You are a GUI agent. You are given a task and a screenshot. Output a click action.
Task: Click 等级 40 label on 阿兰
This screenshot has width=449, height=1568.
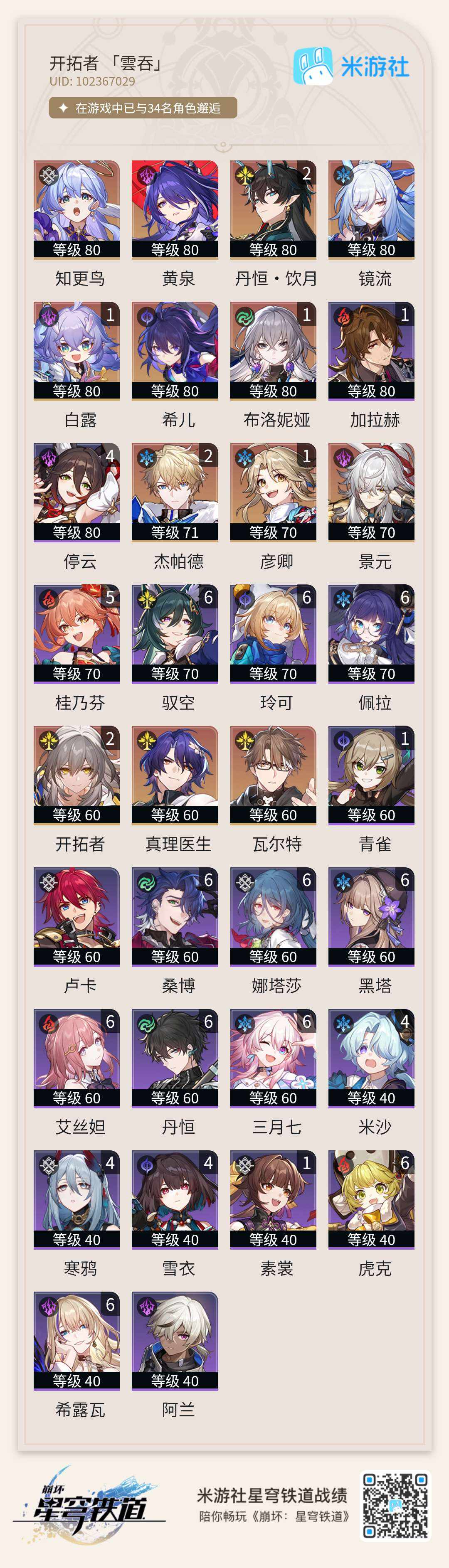point(175,1381)
